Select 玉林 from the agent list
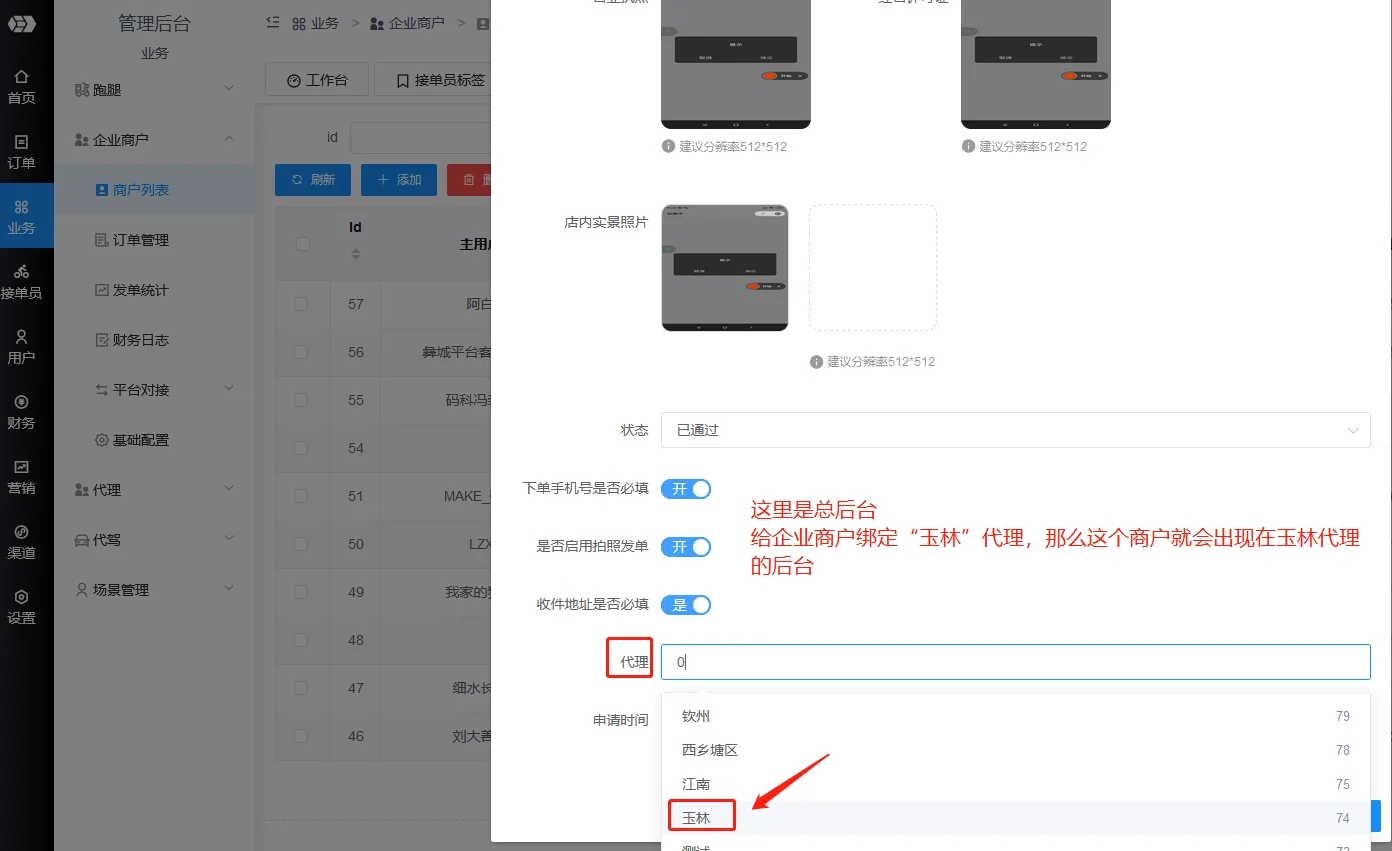This screenshot has height=851, width=1392. (697, 818)
